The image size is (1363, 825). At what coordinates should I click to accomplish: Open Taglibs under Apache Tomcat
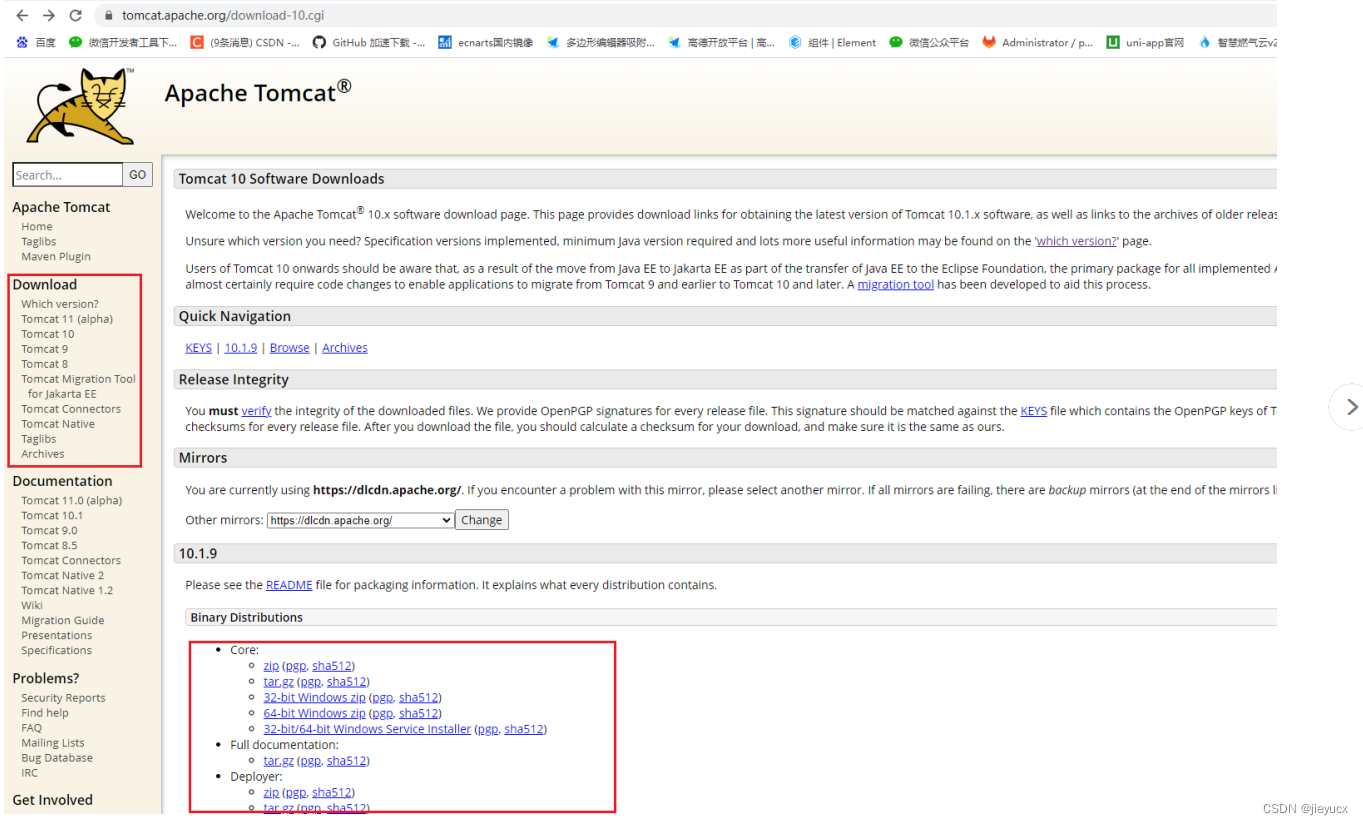(x=39, y=242)
